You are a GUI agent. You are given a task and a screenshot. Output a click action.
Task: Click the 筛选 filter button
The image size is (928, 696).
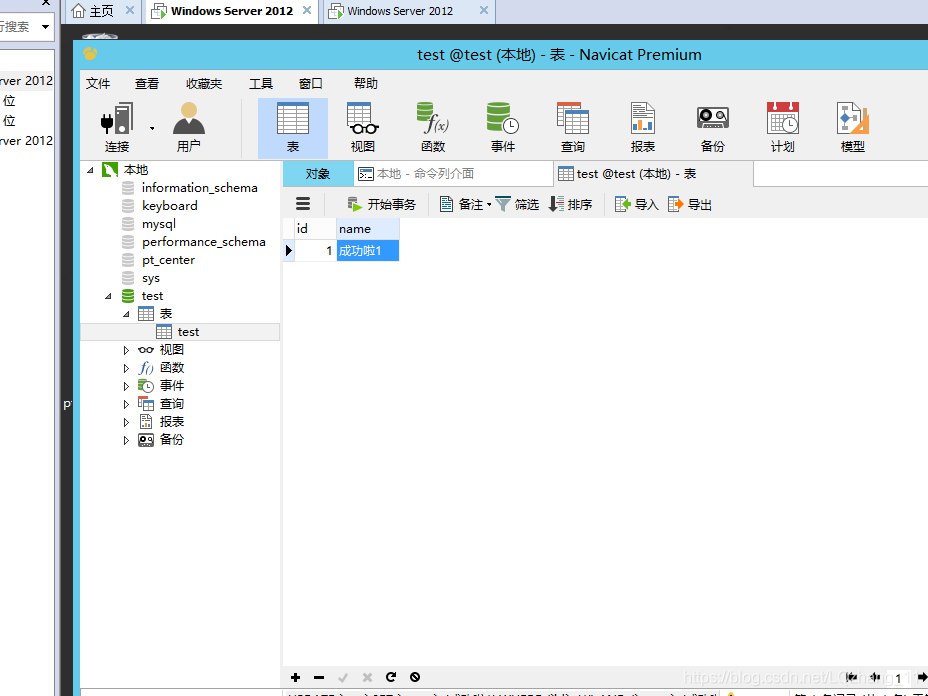(517, 205)
